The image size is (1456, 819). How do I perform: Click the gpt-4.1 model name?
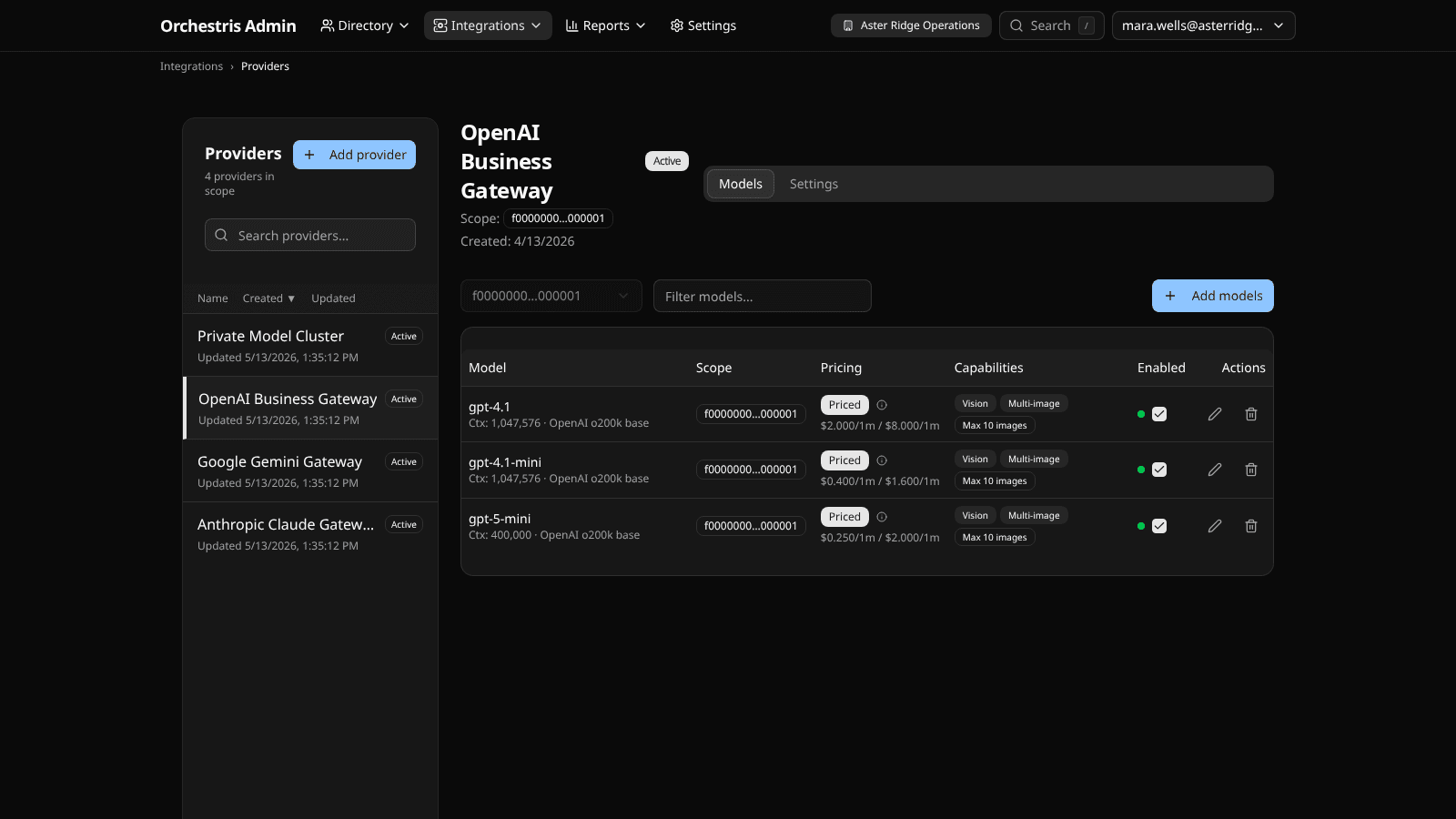click(x=490, y=407)
